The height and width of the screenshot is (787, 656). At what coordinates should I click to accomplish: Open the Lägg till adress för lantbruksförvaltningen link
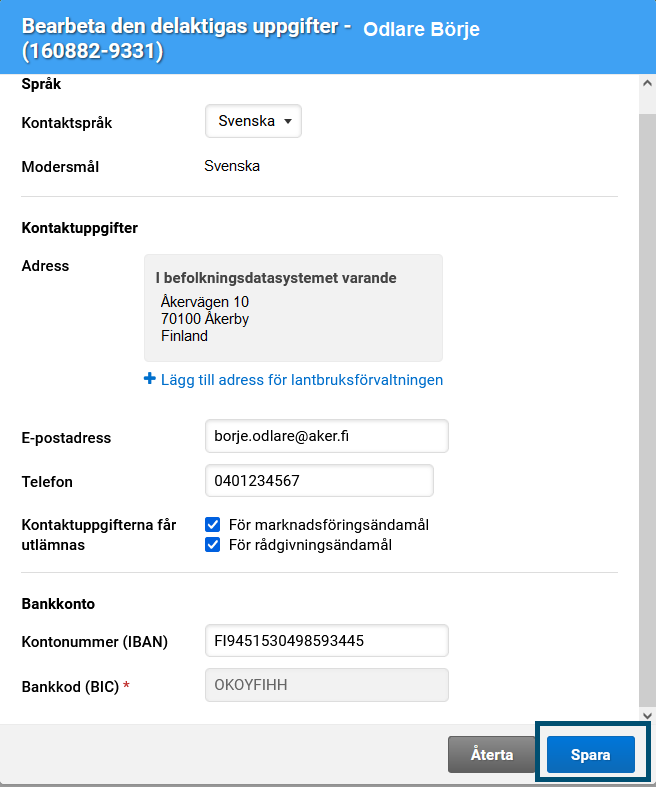(301, 380)
